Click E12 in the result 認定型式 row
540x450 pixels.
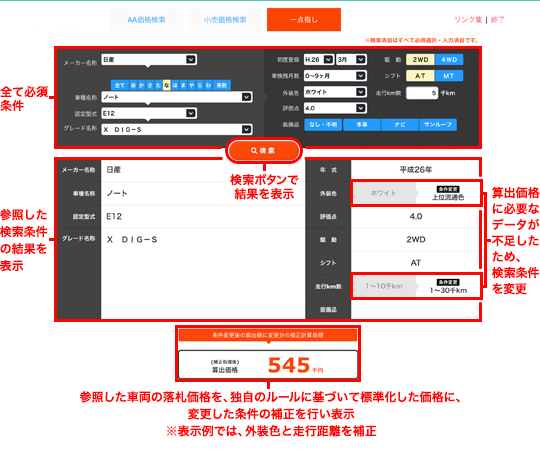pos(114,216)
